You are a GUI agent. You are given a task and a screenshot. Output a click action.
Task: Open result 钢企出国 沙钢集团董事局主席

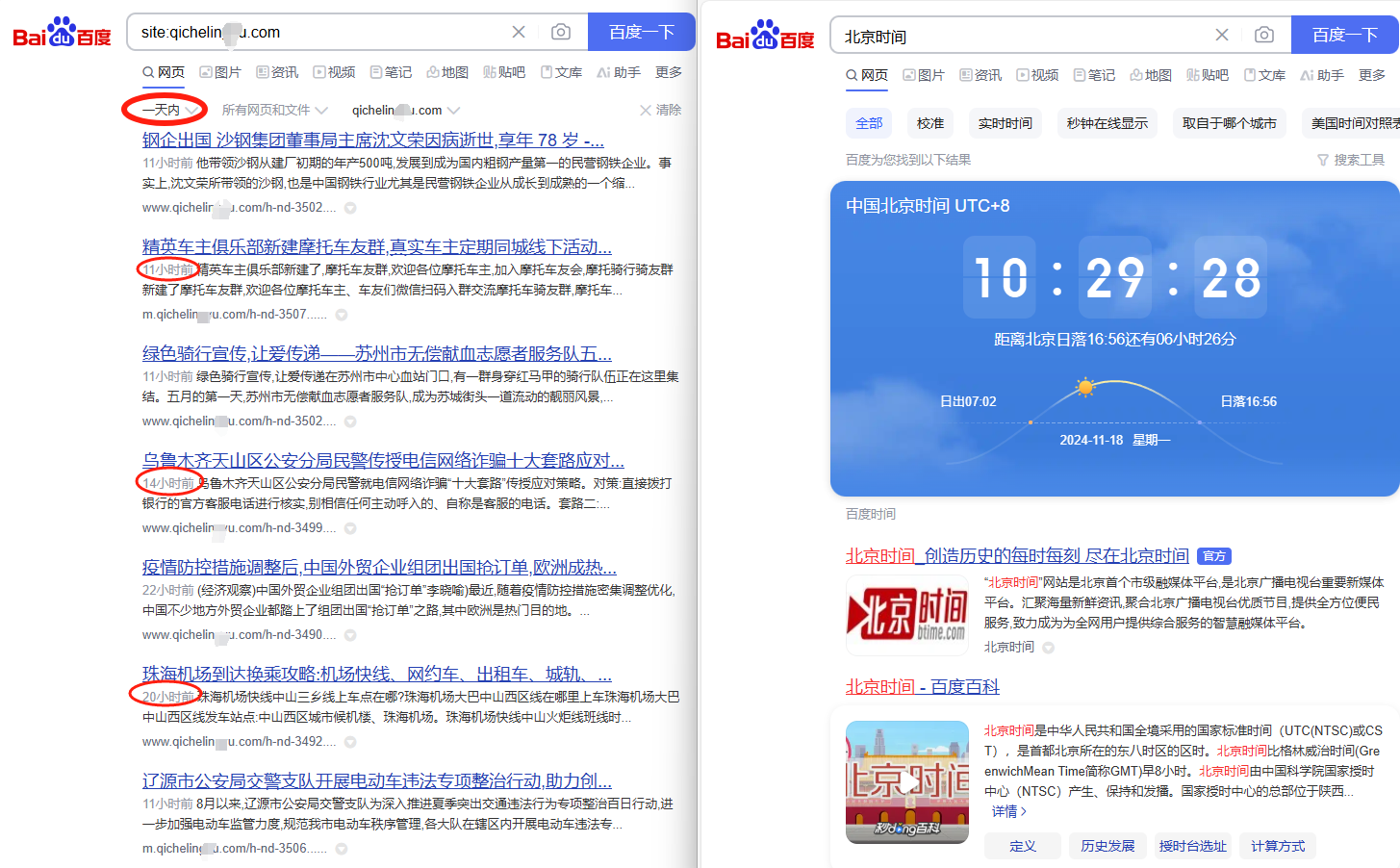pos(373,140)
